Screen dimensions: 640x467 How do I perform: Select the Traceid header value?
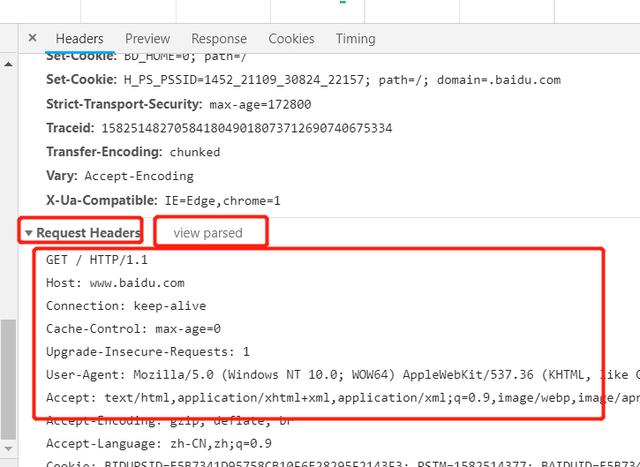click(x=247, y=128)
